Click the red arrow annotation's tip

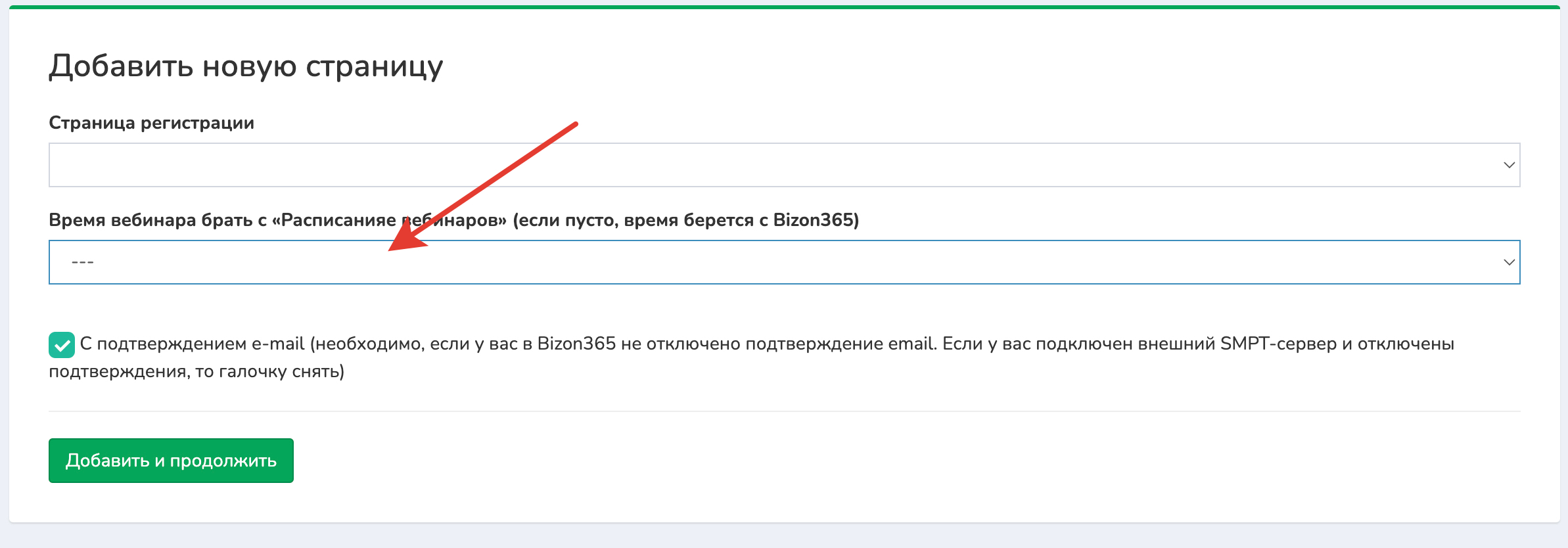(x=392, y=248)
